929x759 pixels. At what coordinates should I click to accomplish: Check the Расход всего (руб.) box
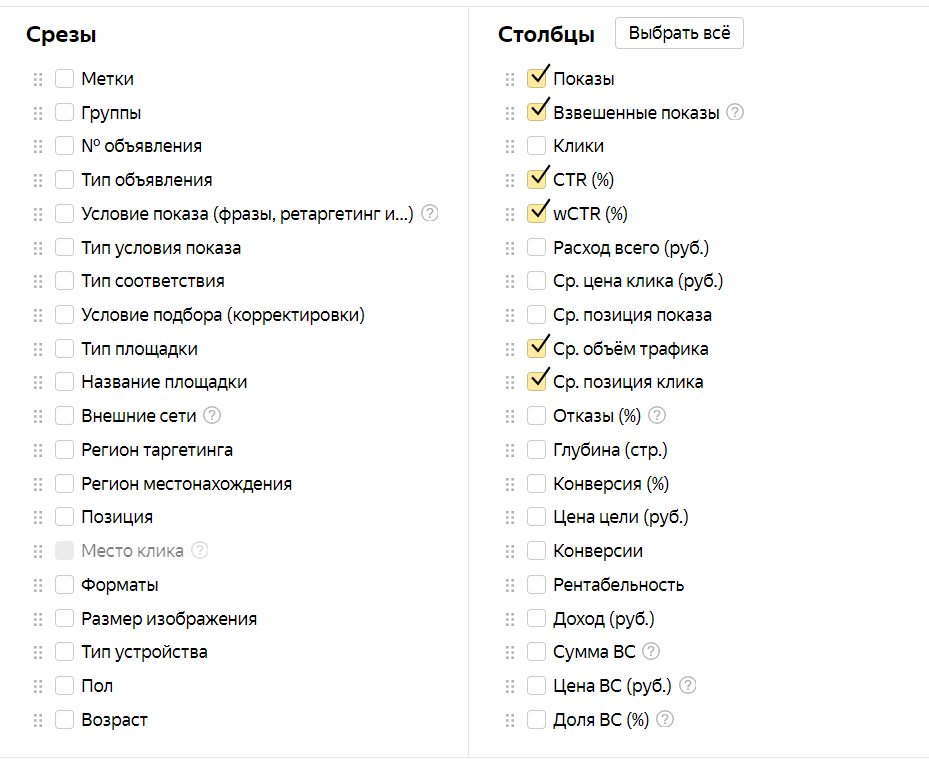tap(536, 247)
